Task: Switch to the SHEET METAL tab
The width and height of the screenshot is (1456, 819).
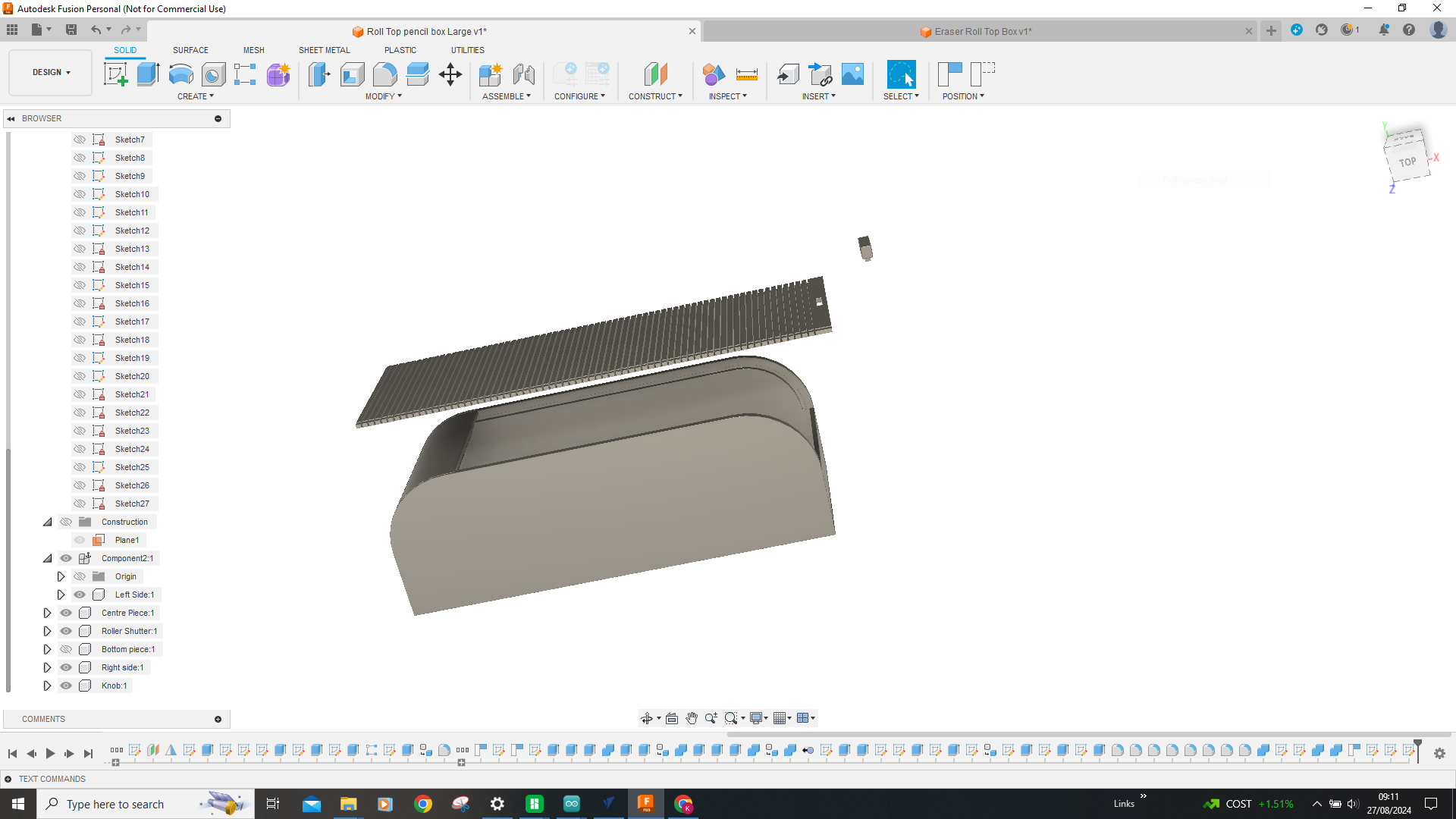Action: [x=324, y=50]
